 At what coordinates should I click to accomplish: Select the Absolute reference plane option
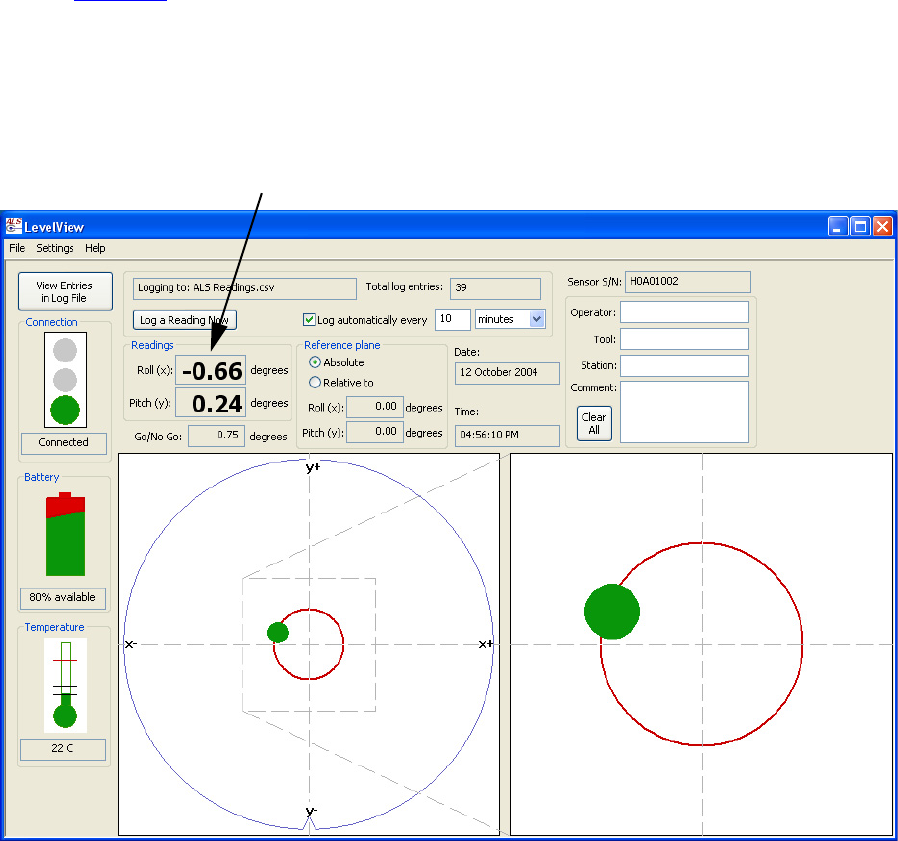pyautogui.click(x=314, y=362)
